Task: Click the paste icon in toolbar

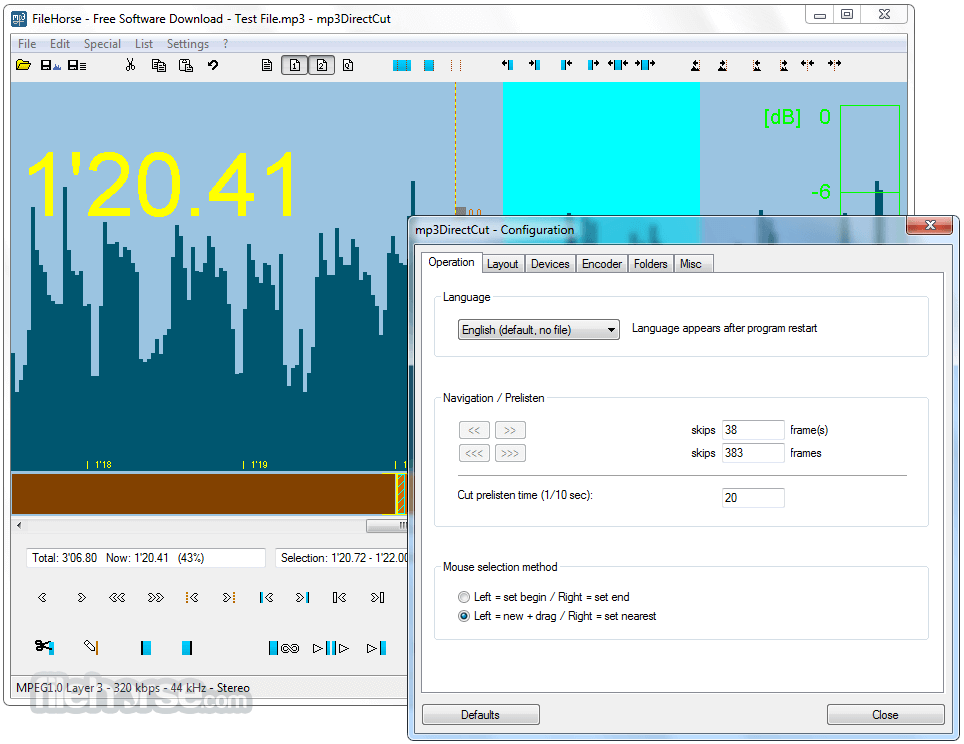Action: click(186, 65)
